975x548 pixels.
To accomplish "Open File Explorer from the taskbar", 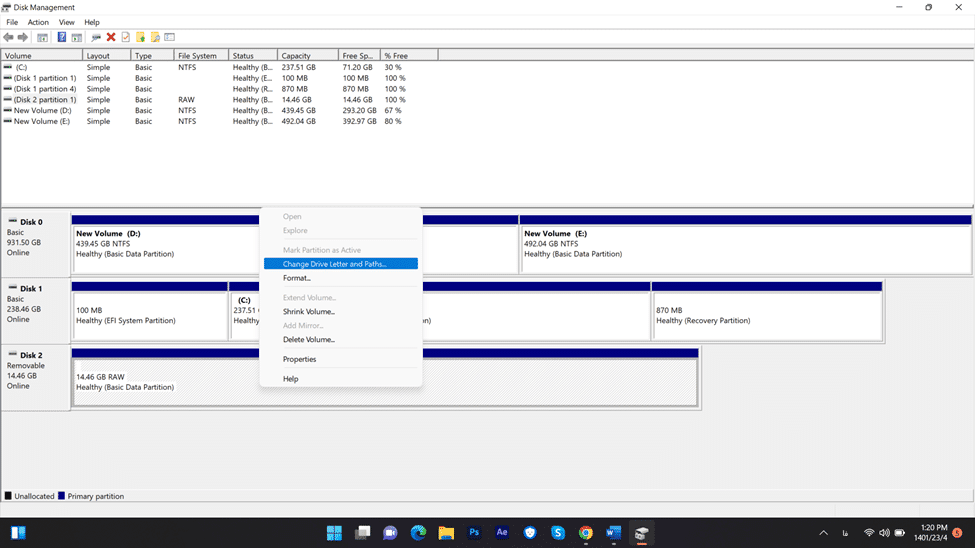I will 446,533.
